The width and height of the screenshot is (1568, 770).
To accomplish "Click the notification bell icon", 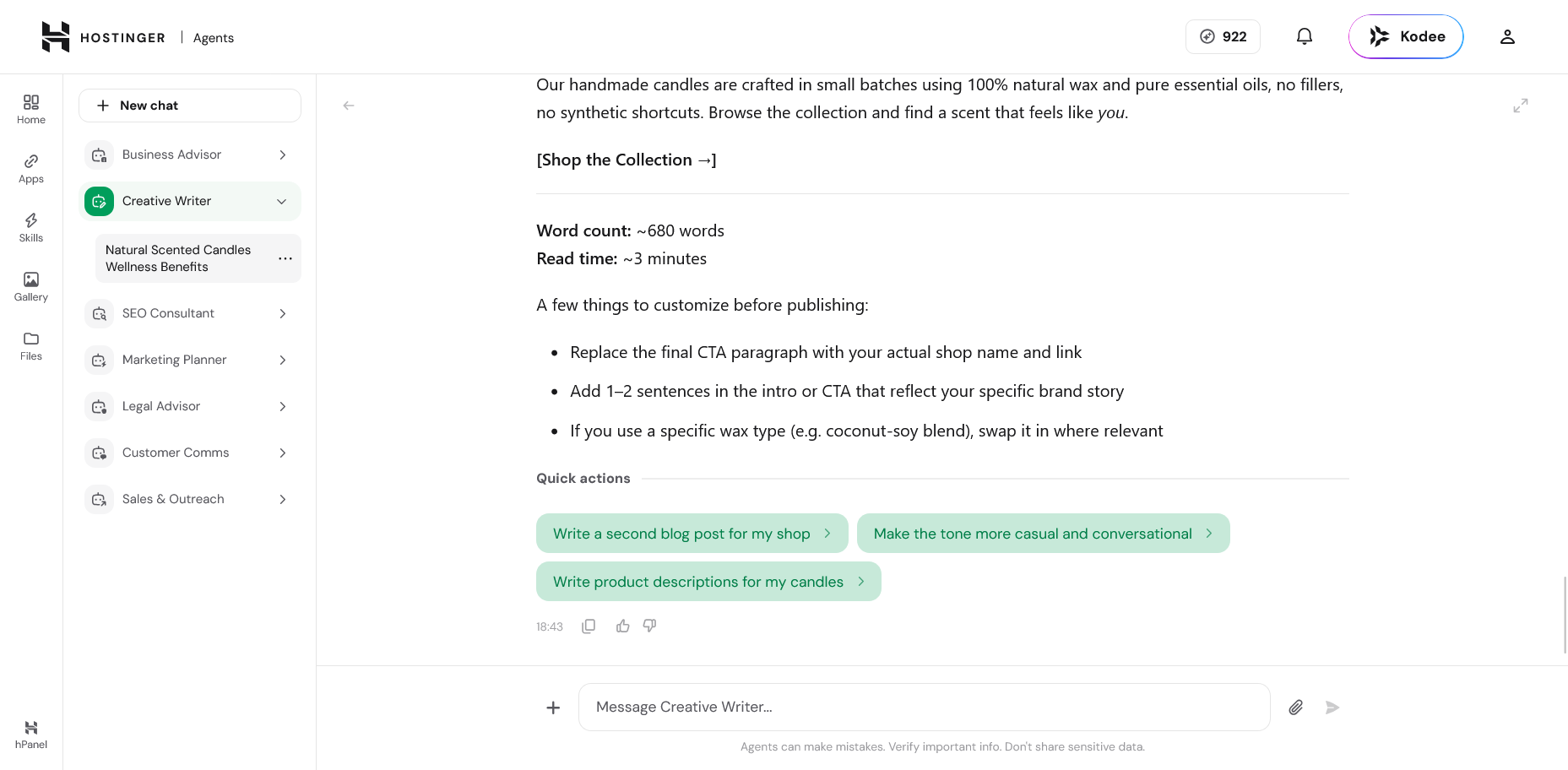I will [1304, 36].
